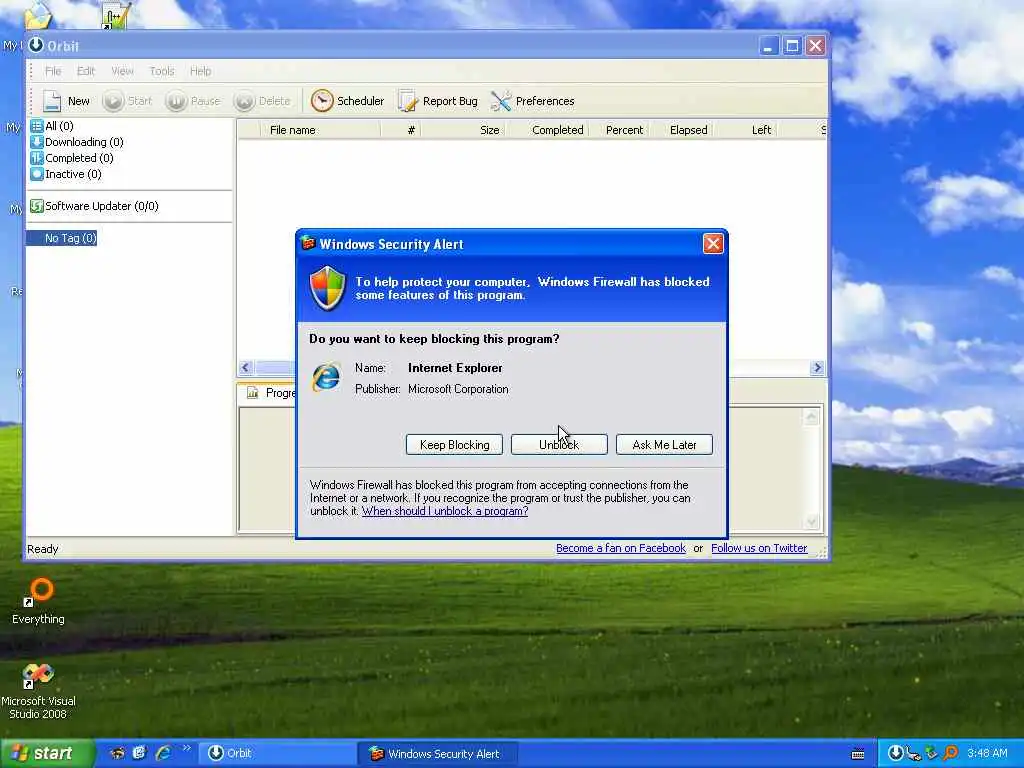Open Become a fan on Facebook link
The height and width of the screenshot is (768, 1024).
click(x=620, y=549)
